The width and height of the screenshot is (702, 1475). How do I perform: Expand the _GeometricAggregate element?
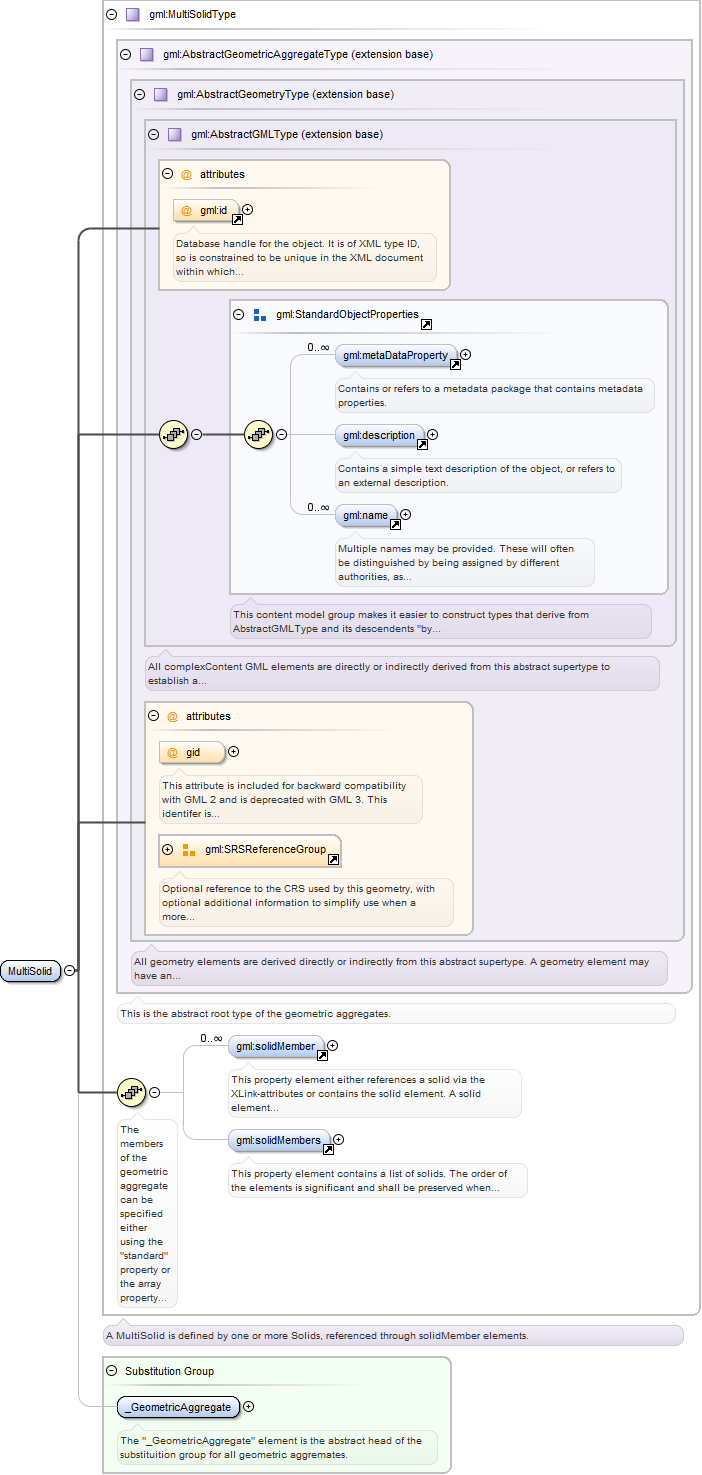click(249, 1406)
